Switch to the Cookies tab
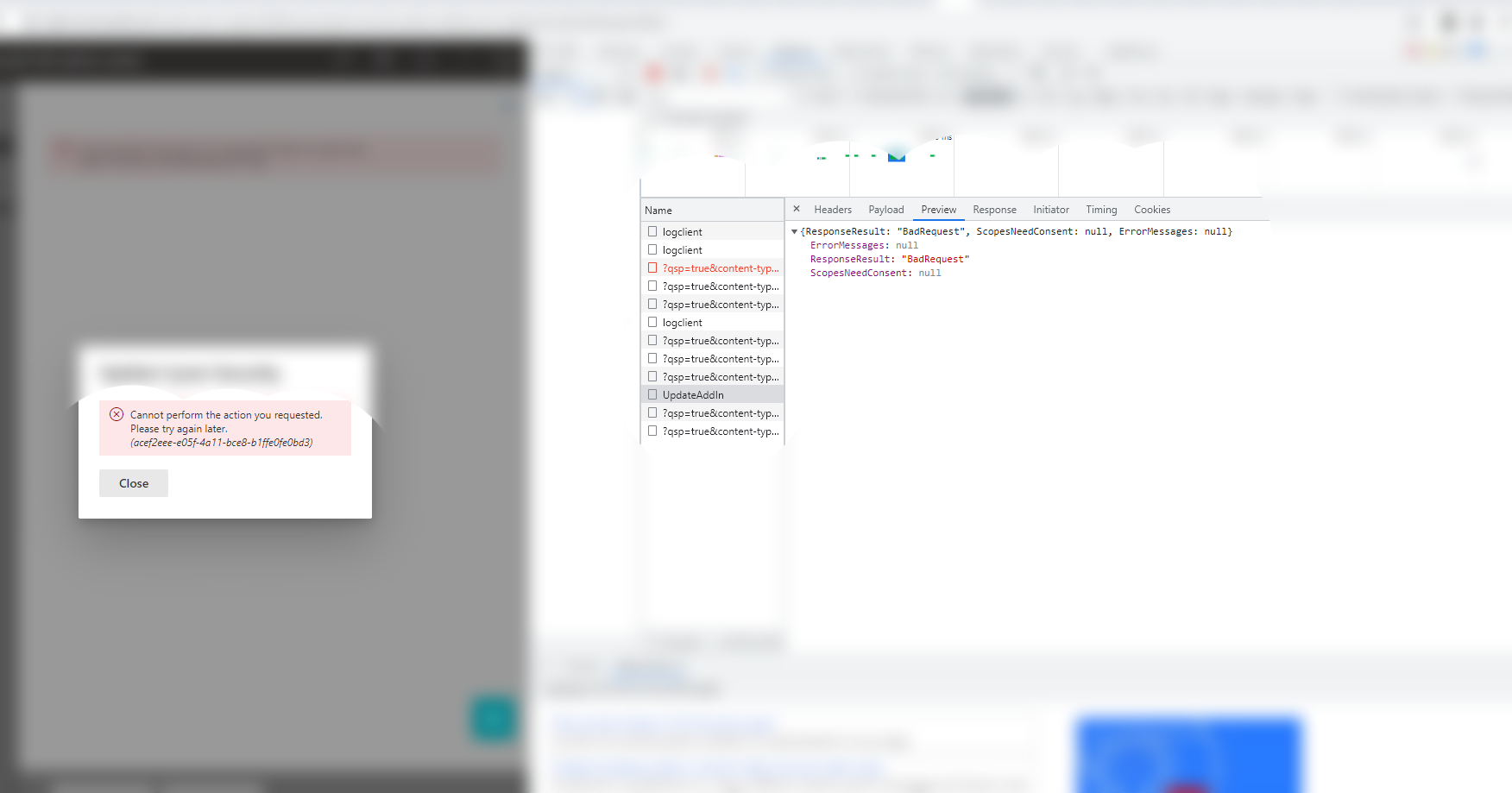1512x793 pixels. (1152, 209)
